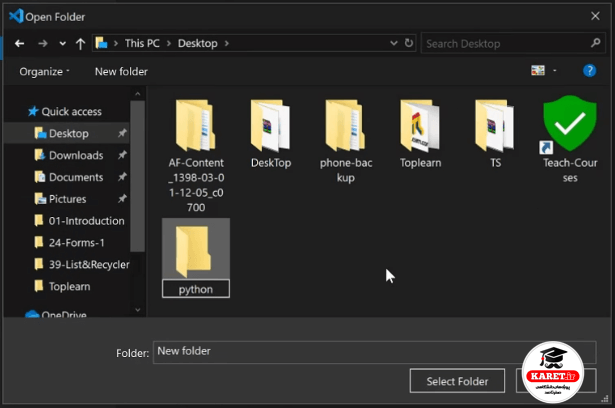Screen dimensions: 615x408
Task: Create a New folder from toolbar
Action: pyautogui.click(x=121, y=71)
